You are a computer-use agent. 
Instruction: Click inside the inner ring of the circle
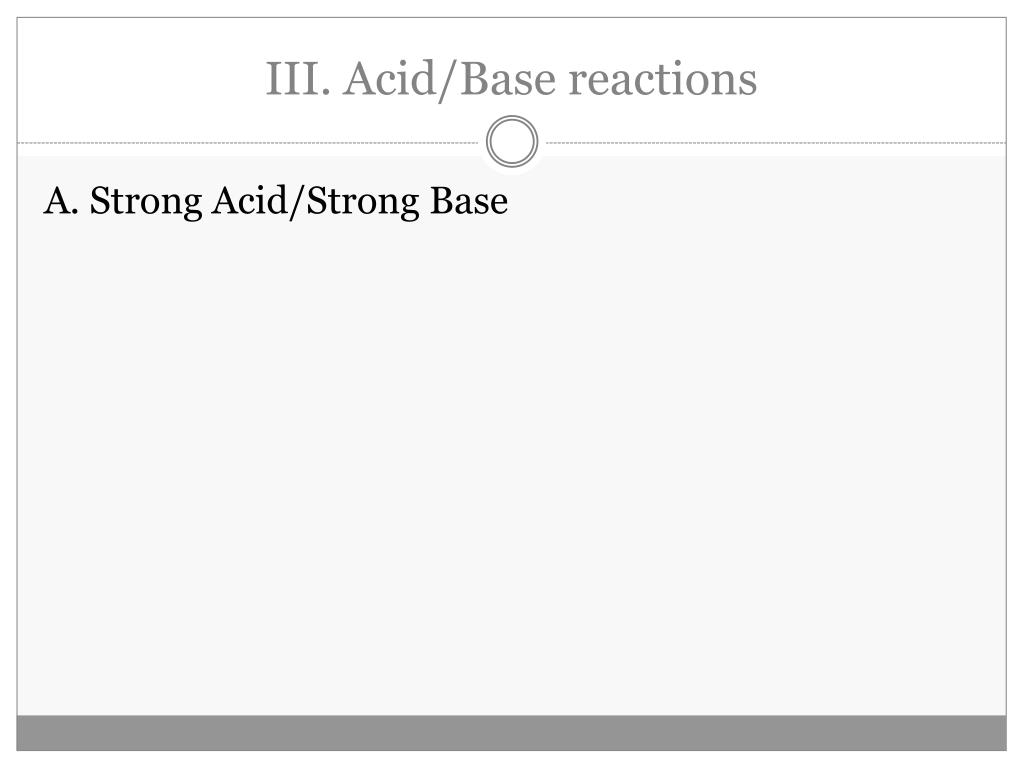tap(512, 141)
